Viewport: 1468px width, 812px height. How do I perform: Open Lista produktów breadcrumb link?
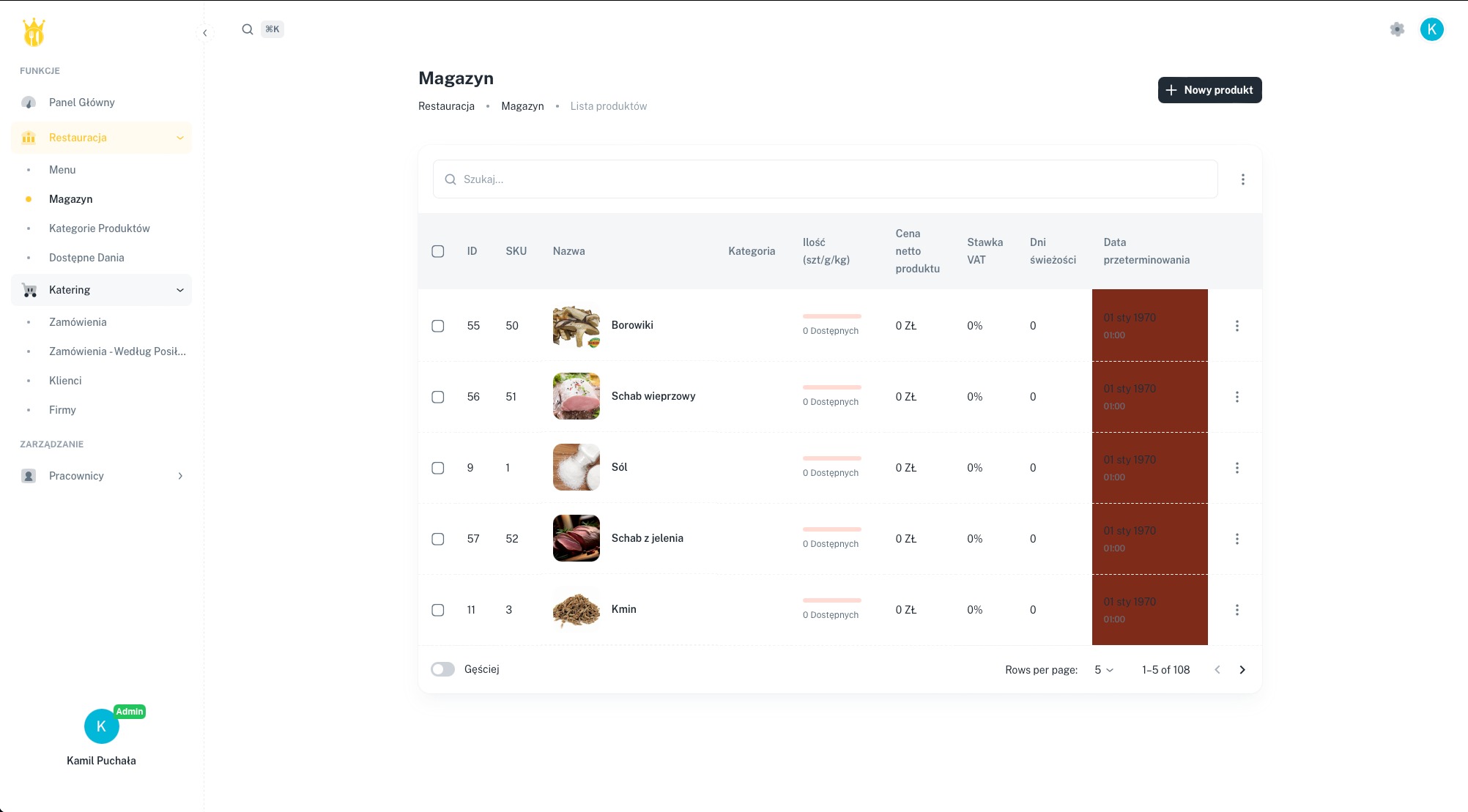pos(609,105)
